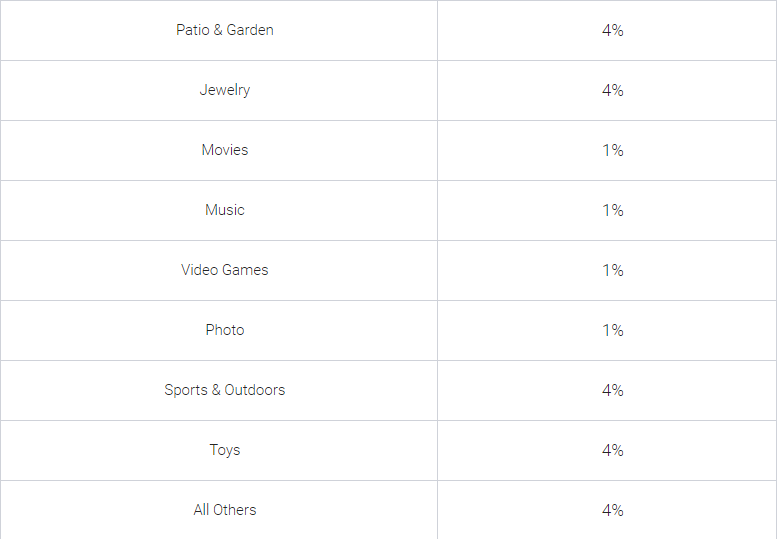779x539 pixels.
Task: Click the Jewelry category cell
Action: [x=225, y=90]
